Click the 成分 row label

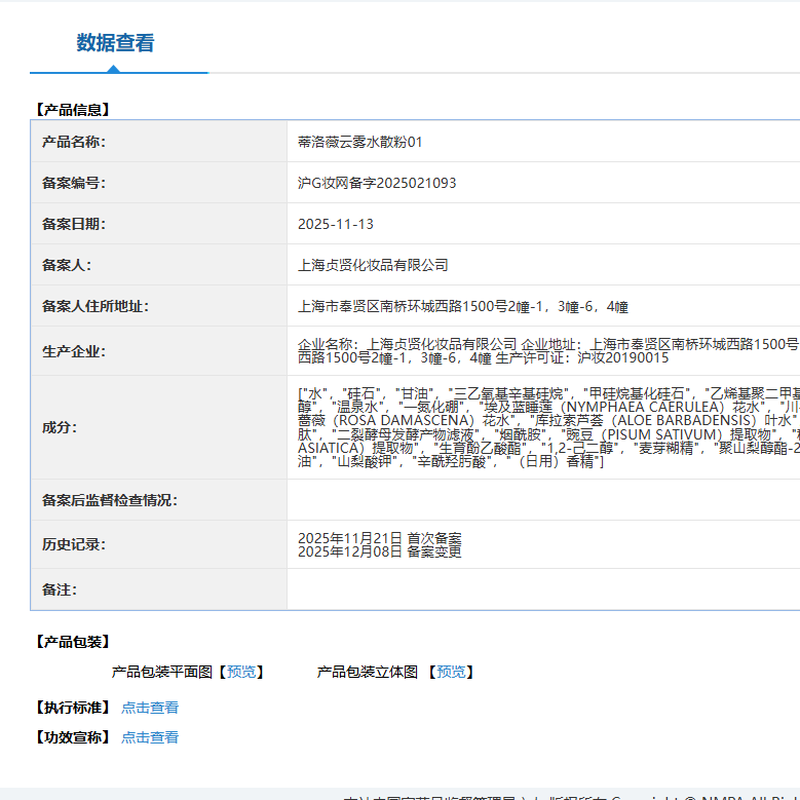[x=59, y=427]
